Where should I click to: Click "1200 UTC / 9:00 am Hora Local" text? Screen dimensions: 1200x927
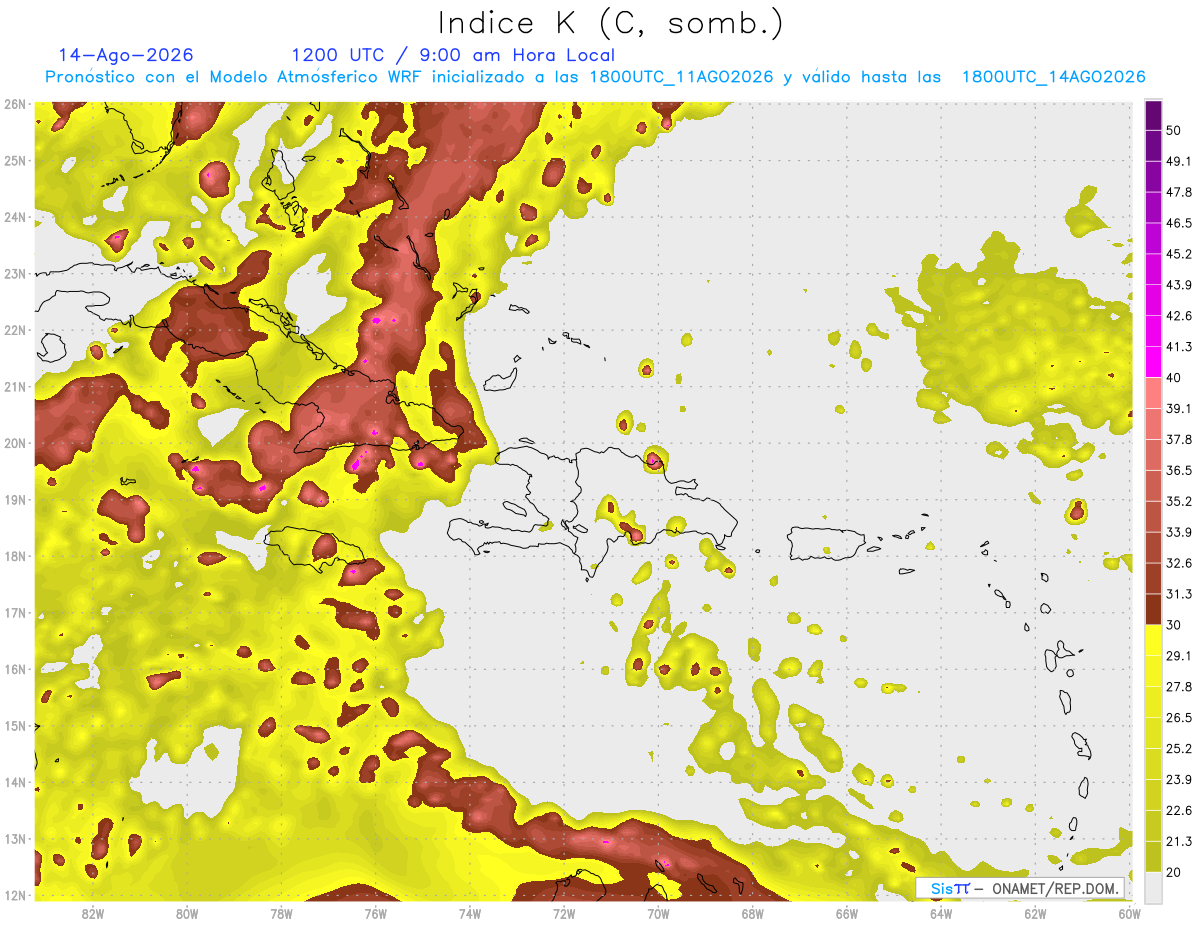(453, 55)
